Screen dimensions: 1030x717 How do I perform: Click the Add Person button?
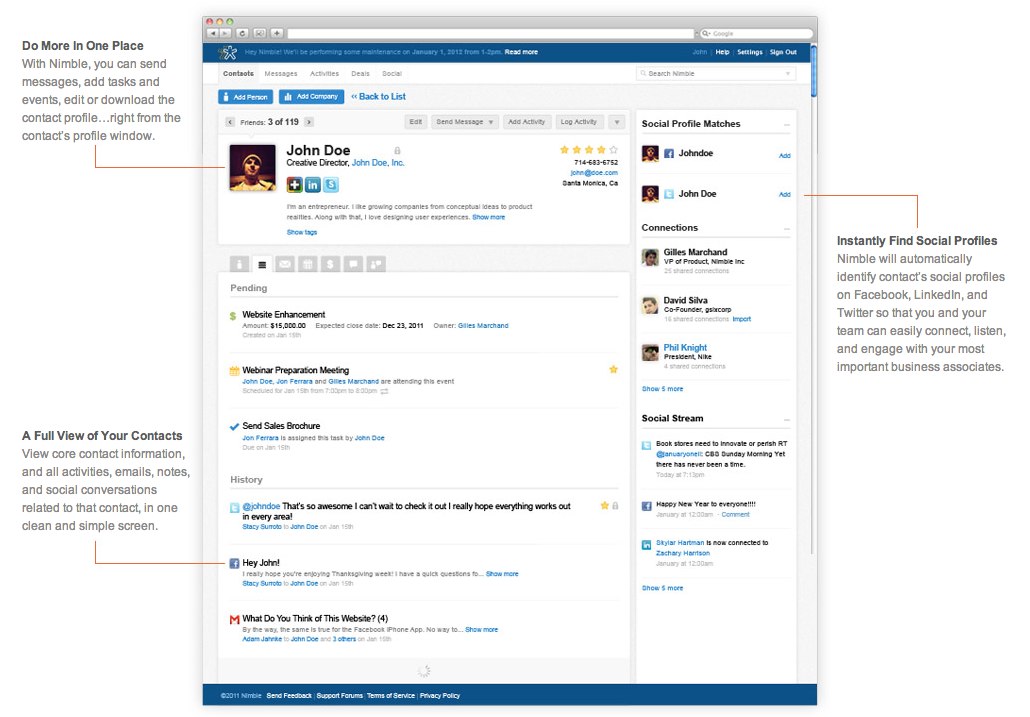pyautogui.click(x=245, y=97)
